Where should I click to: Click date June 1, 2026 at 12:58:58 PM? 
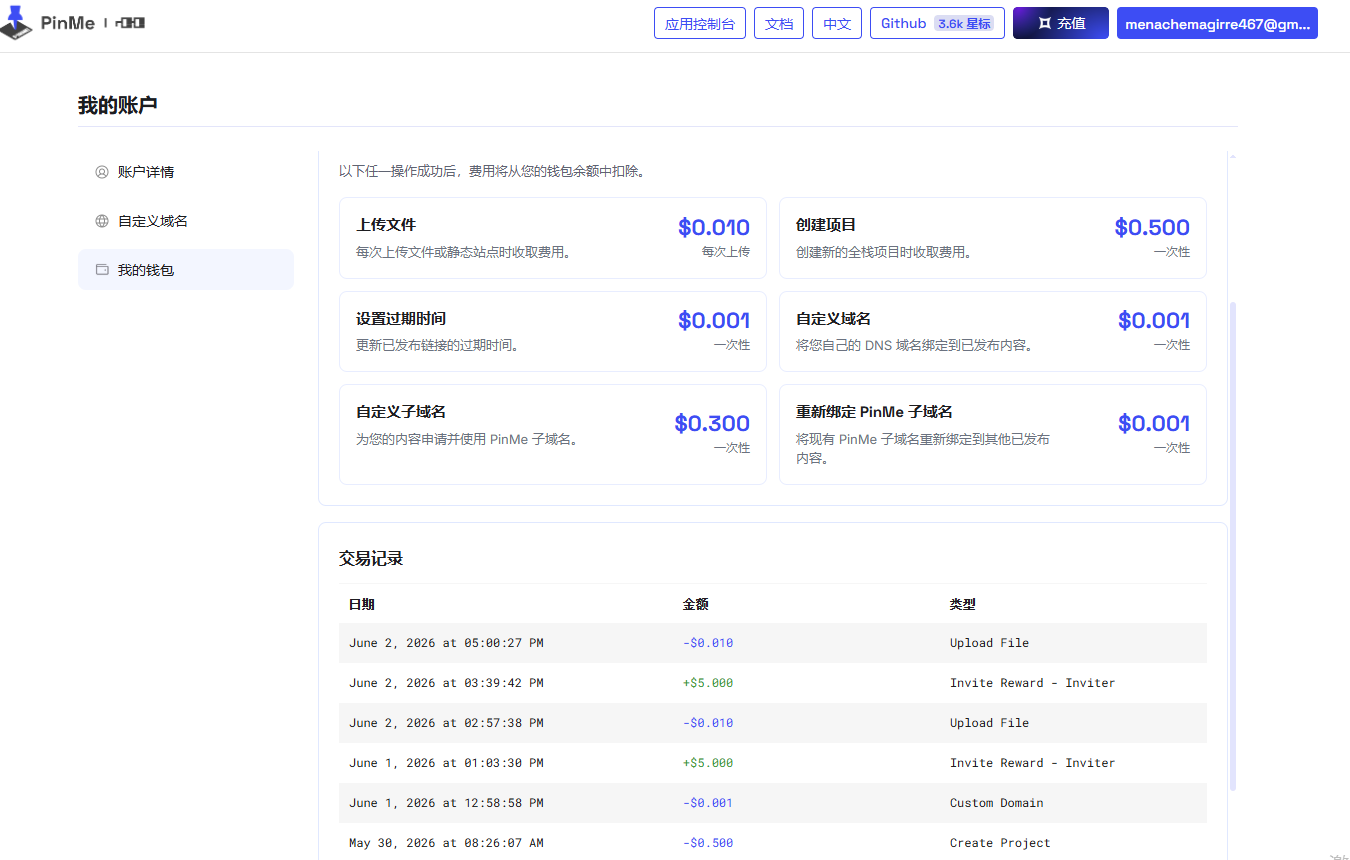tap(446, 803)
